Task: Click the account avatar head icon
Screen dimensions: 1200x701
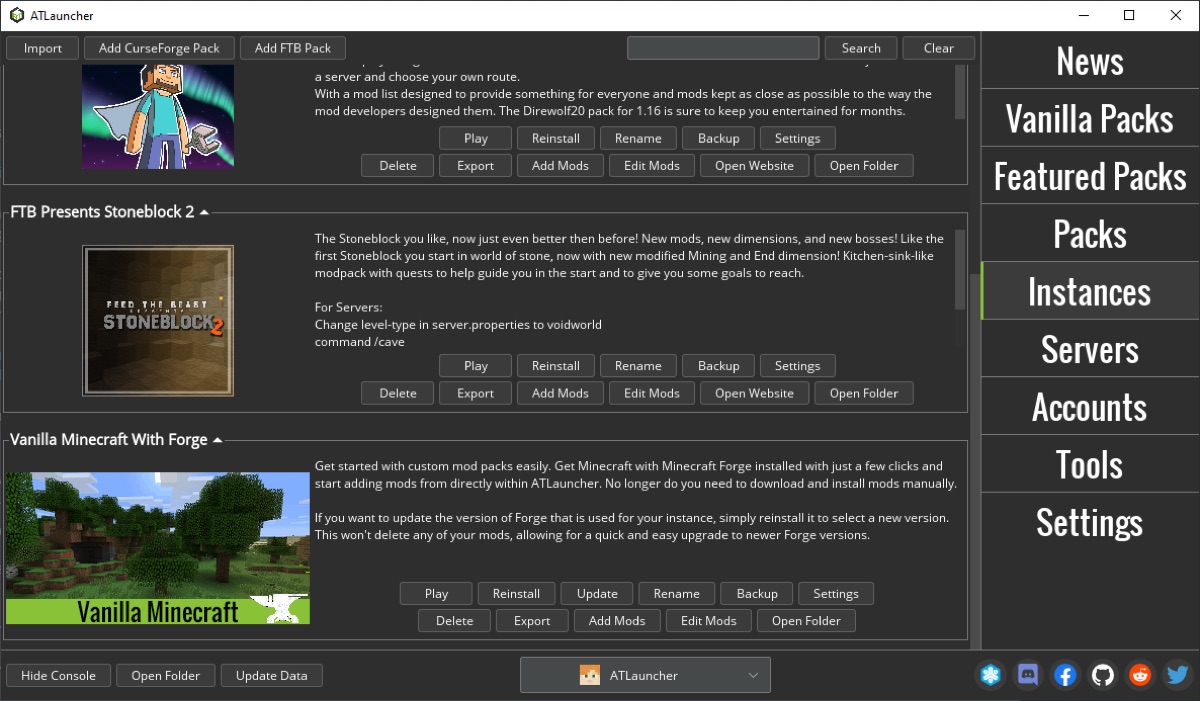Action: tap(590, 675)
